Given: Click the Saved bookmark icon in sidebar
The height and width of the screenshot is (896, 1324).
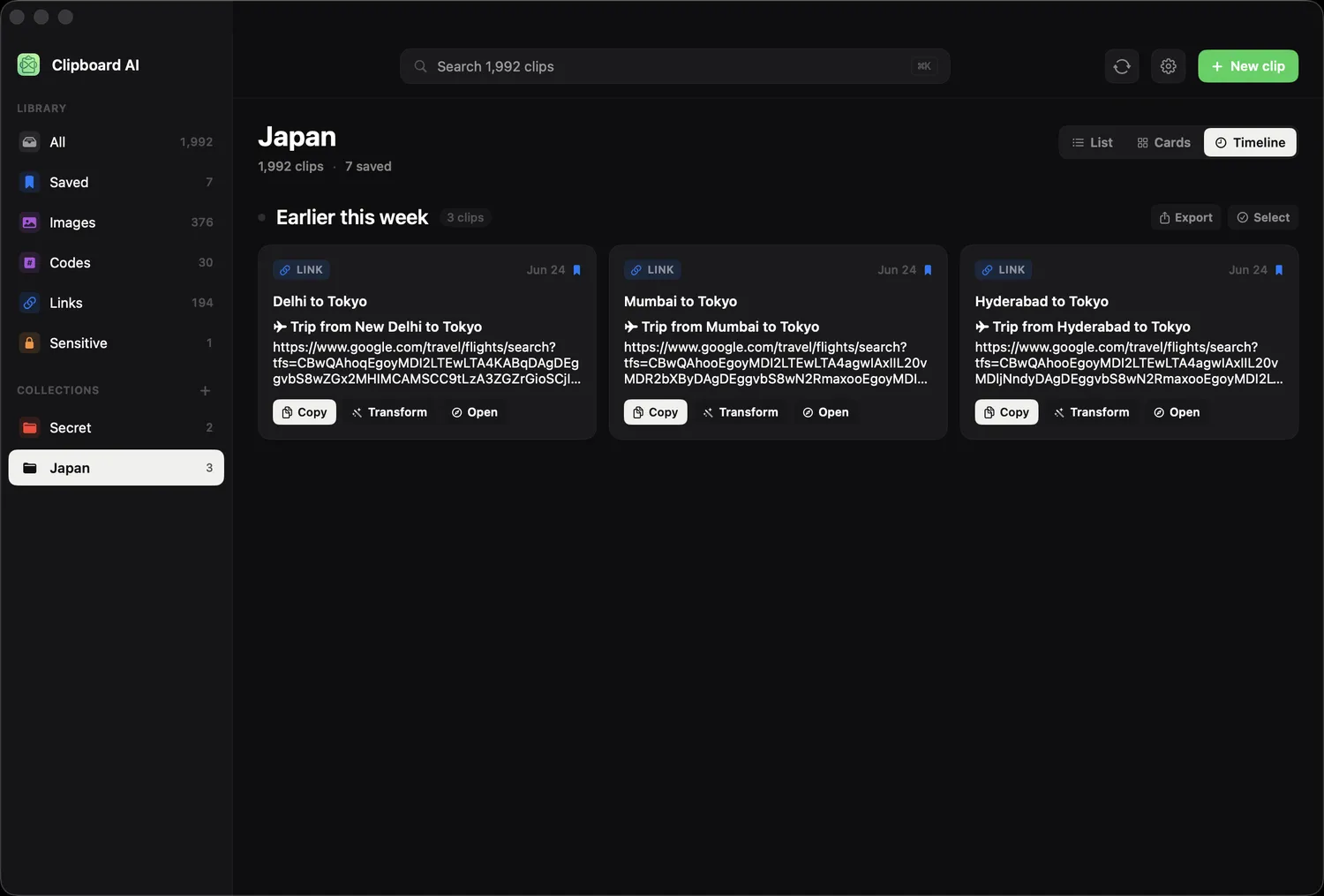Looking at the screenshot, I should tap(29, 182).
